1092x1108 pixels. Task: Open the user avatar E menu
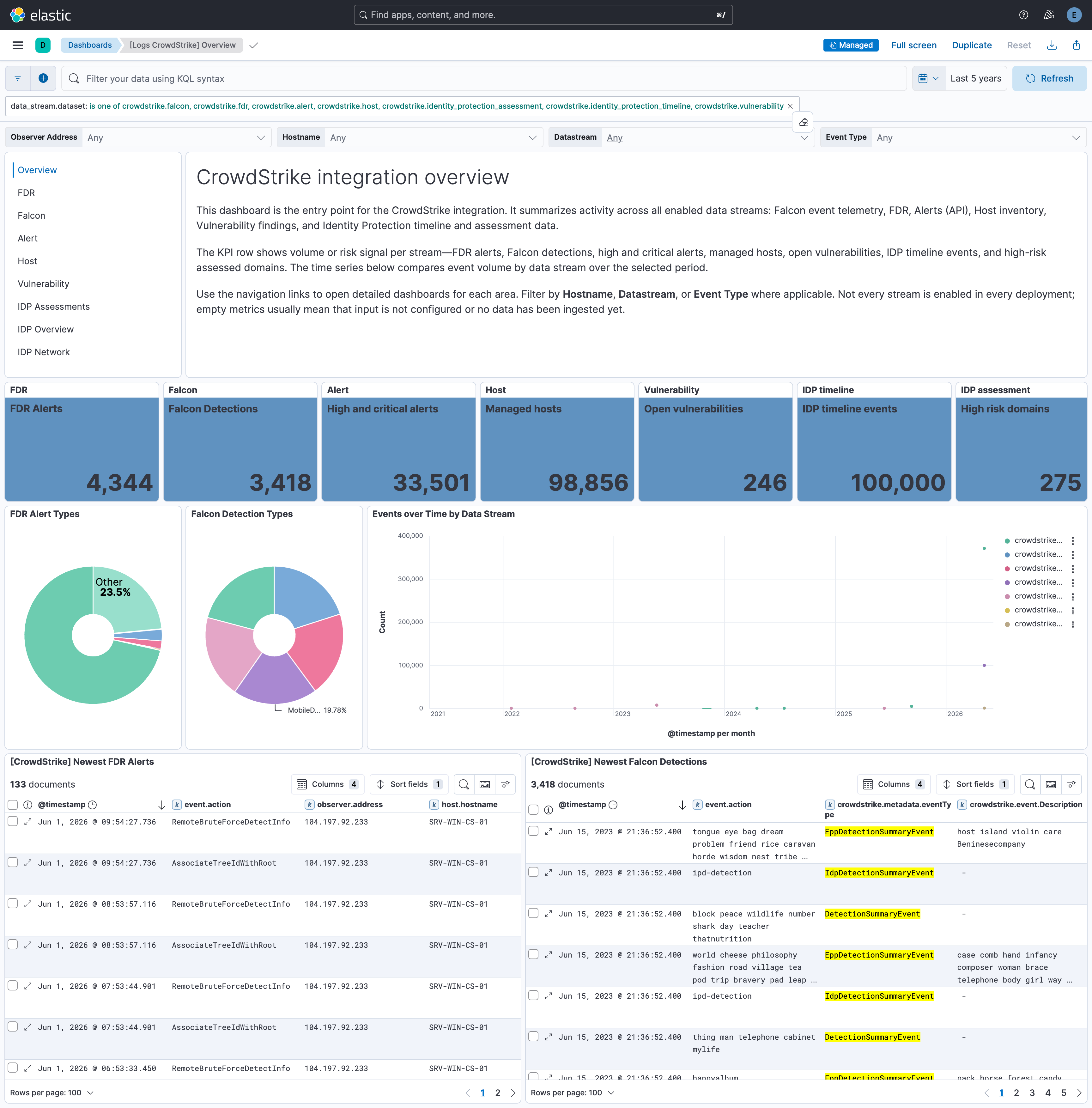(1074, 15)
